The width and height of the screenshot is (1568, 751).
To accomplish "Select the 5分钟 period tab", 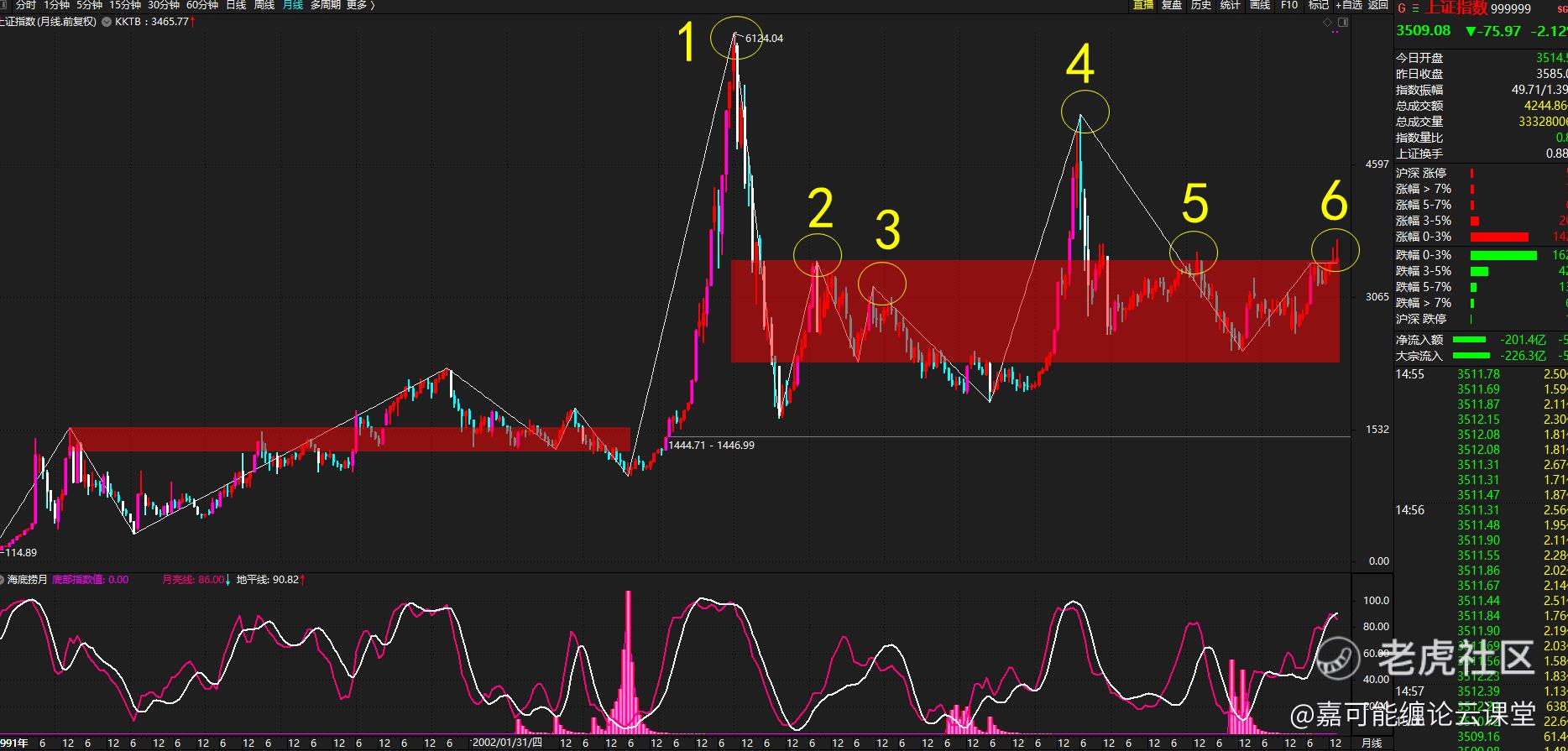I will [x=89, y=5].
